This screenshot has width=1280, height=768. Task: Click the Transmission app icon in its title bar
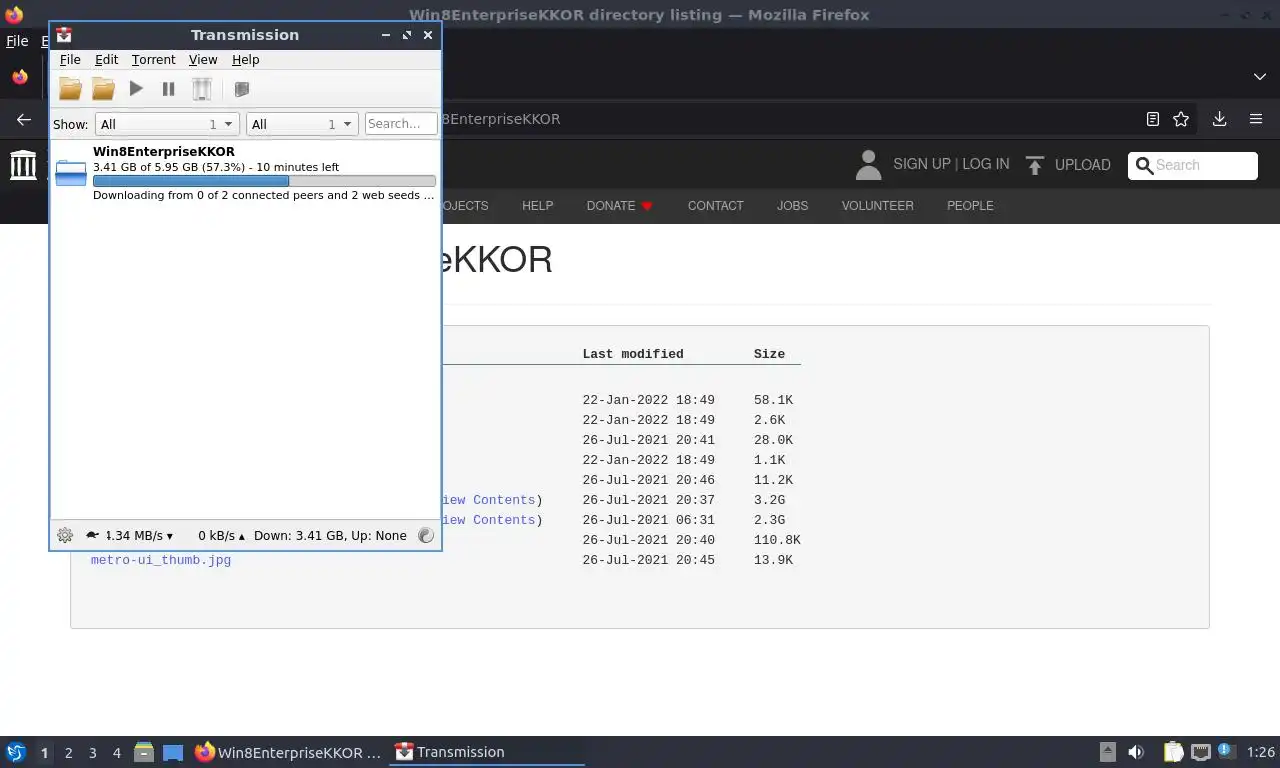tap(64, 35)
